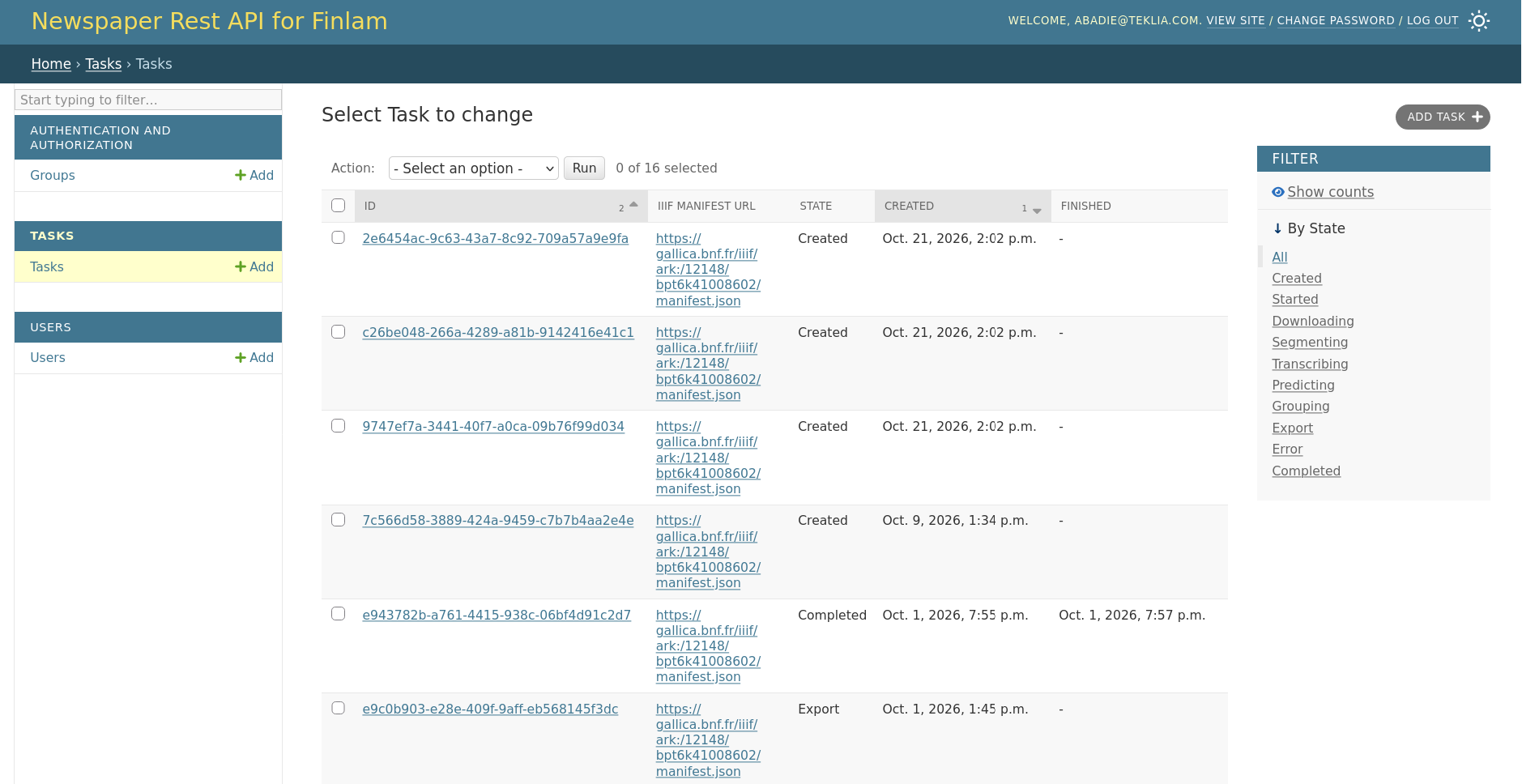Filter tasks by Downloading state
This screenshot has height=784, width=1522.
1312,321
